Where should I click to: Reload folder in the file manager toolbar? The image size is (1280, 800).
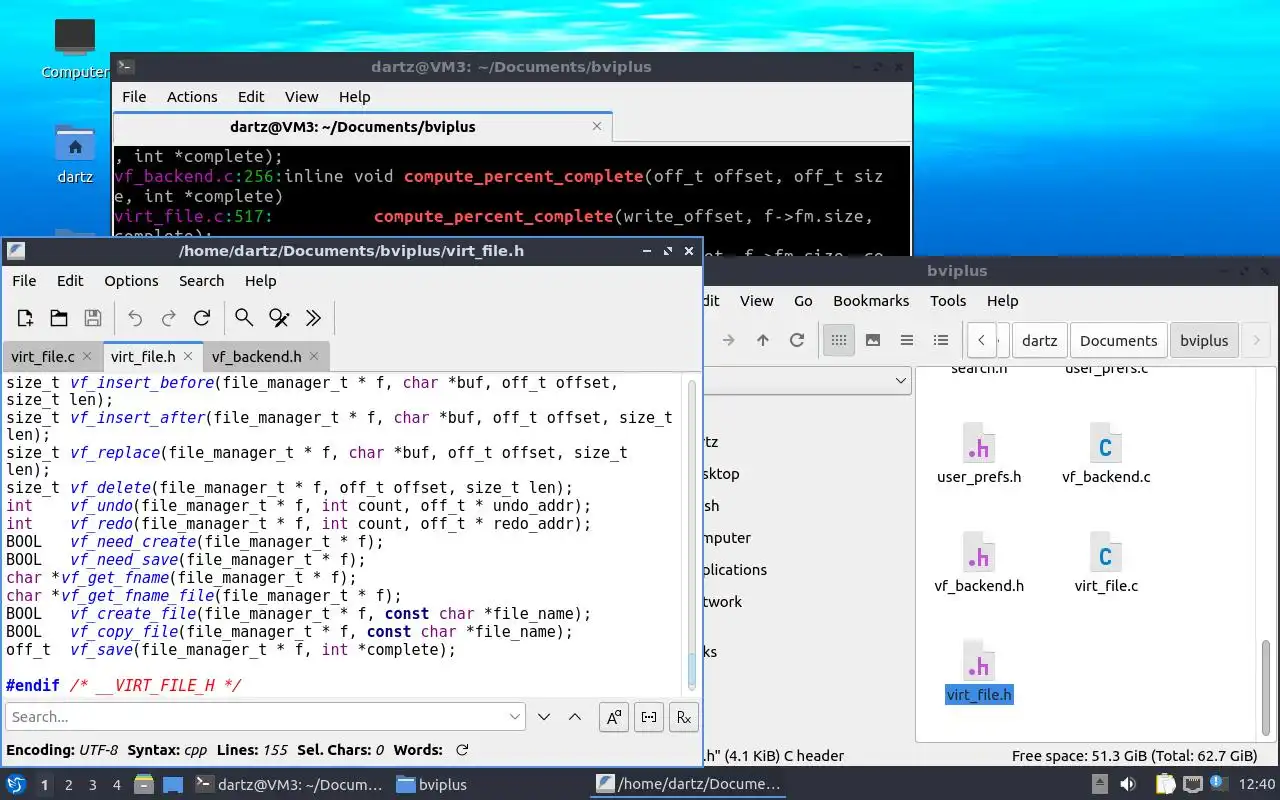(797, 340)
